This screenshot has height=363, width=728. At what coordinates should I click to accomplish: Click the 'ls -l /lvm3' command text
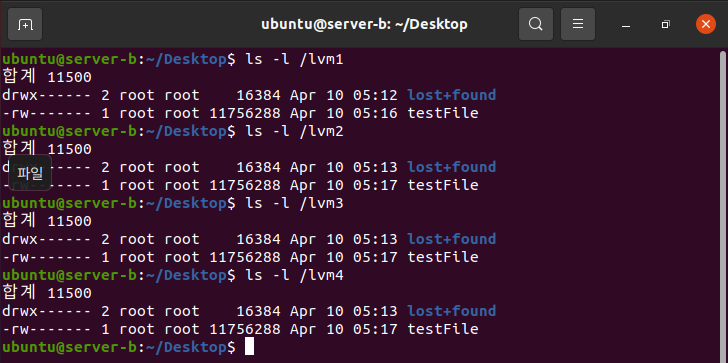click(x=295, y=203)
